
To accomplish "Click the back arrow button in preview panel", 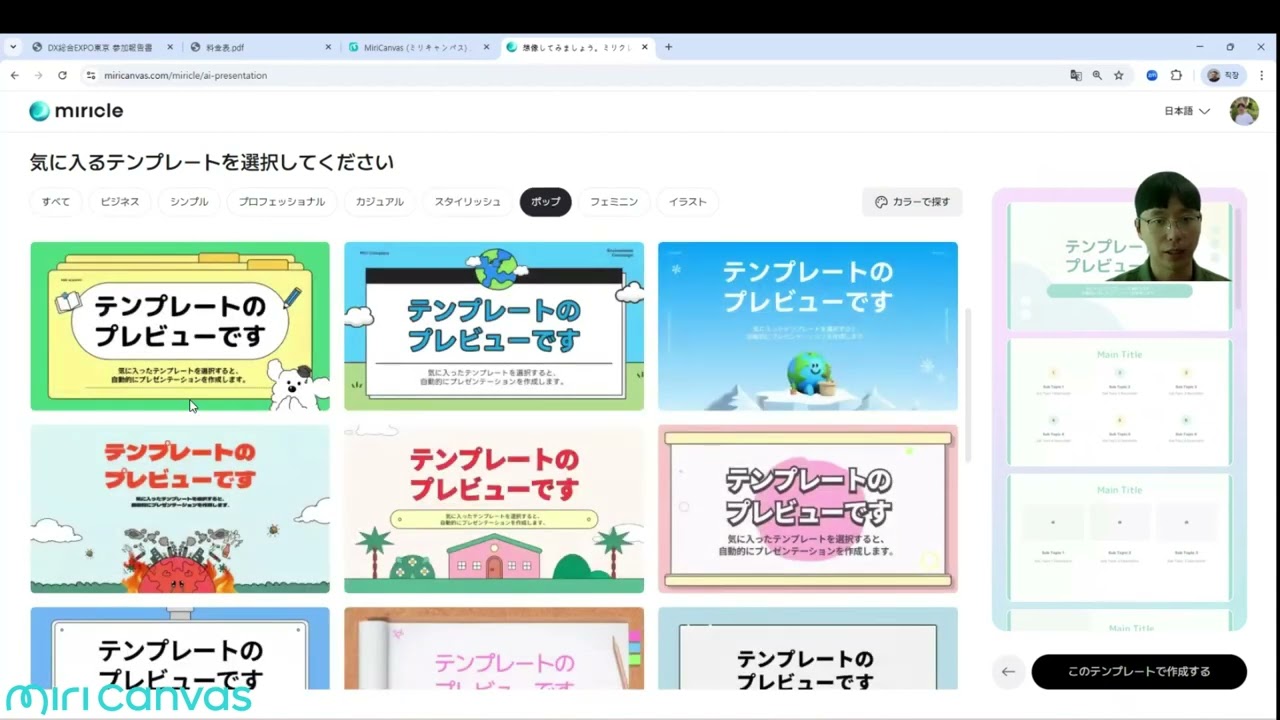I will [x=1008, y=672].
